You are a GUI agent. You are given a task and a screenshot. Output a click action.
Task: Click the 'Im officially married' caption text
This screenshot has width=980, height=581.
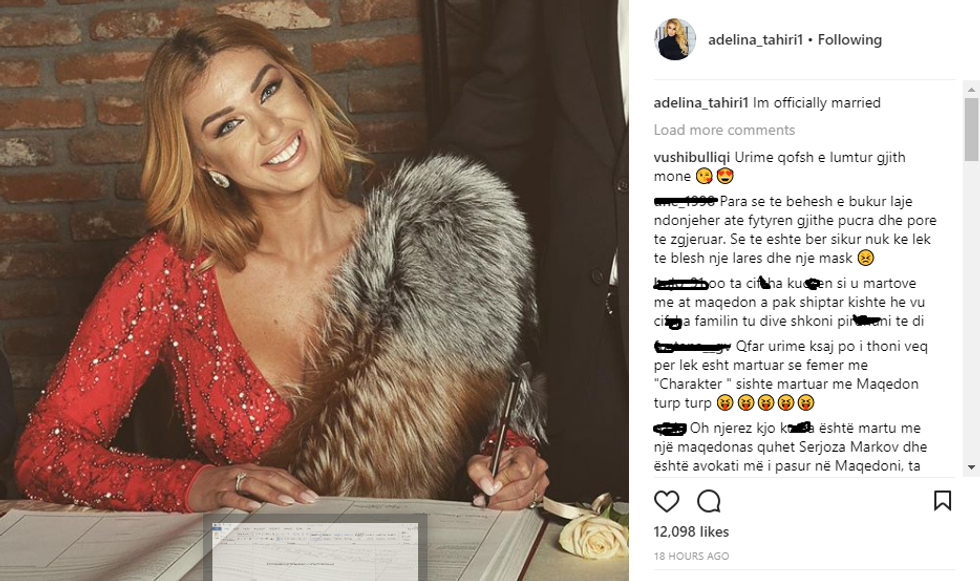(817, 102)
